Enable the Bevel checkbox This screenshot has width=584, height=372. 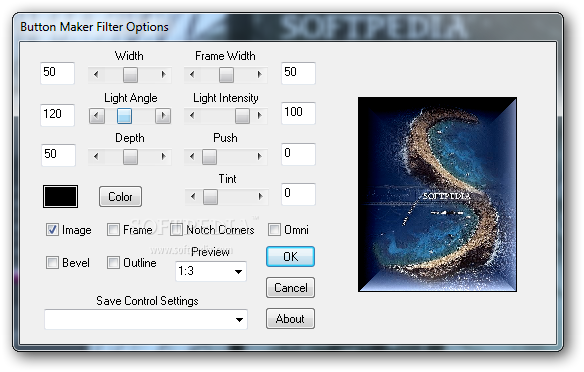pos(52,263)
